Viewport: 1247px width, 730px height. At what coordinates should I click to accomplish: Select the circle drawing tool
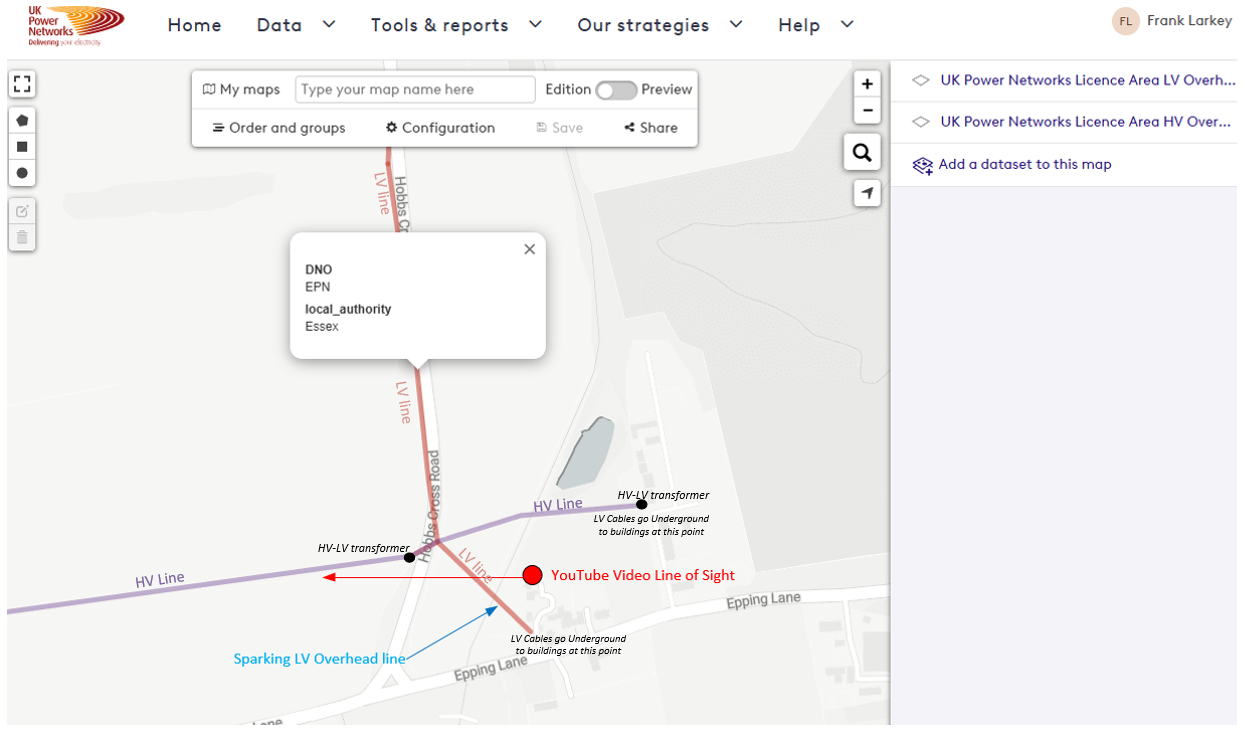[x=22, y=173]
